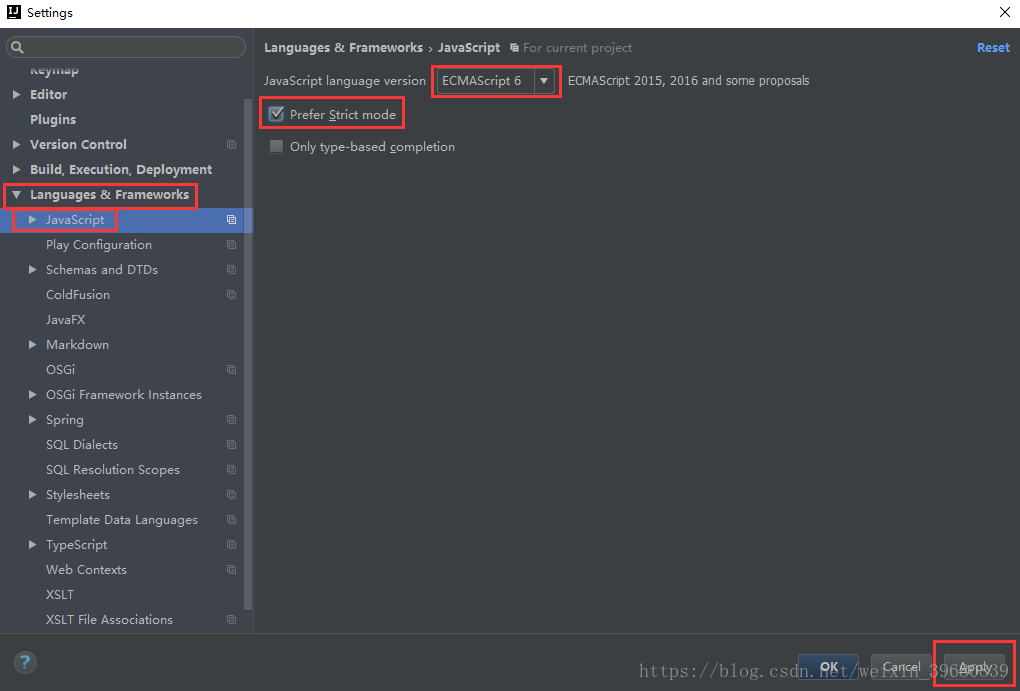Click the project-level icon beside TypeScript
This screenshot has width=1020, height=691.
click(232, 545)
